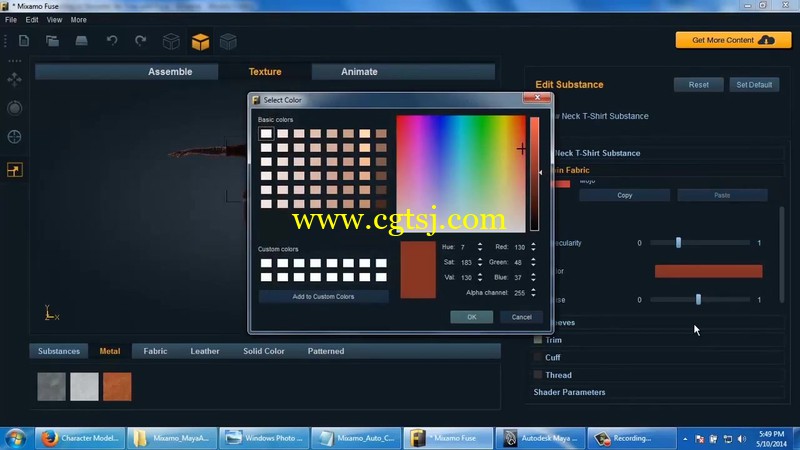Image resolution: width=800 pixels, height=450 pixels.
Task: Switch to Autodesk Maya in taskbar
Action: click(x=540, y=438)
